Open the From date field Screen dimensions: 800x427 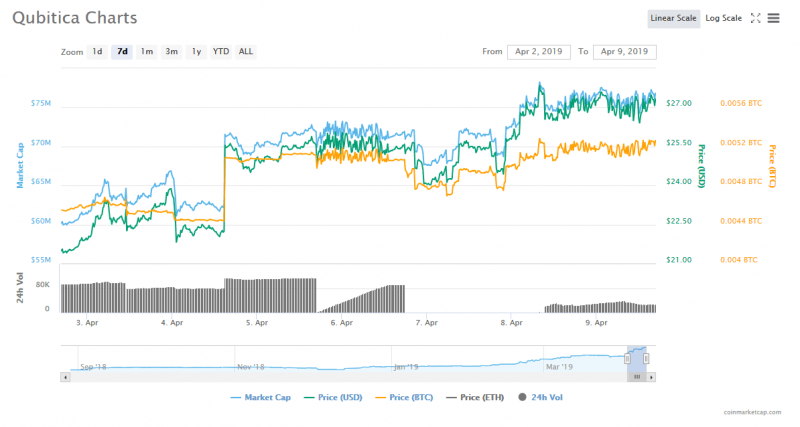[539, 51]
